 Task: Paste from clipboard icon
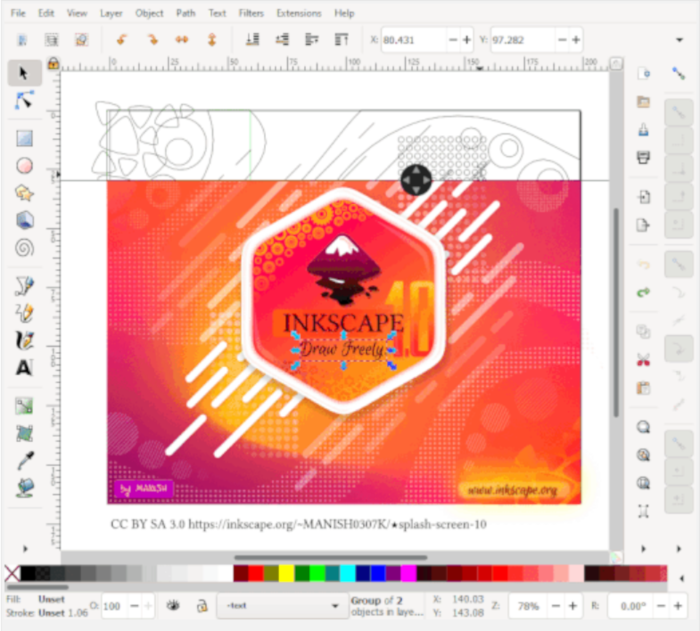[643, 388]
